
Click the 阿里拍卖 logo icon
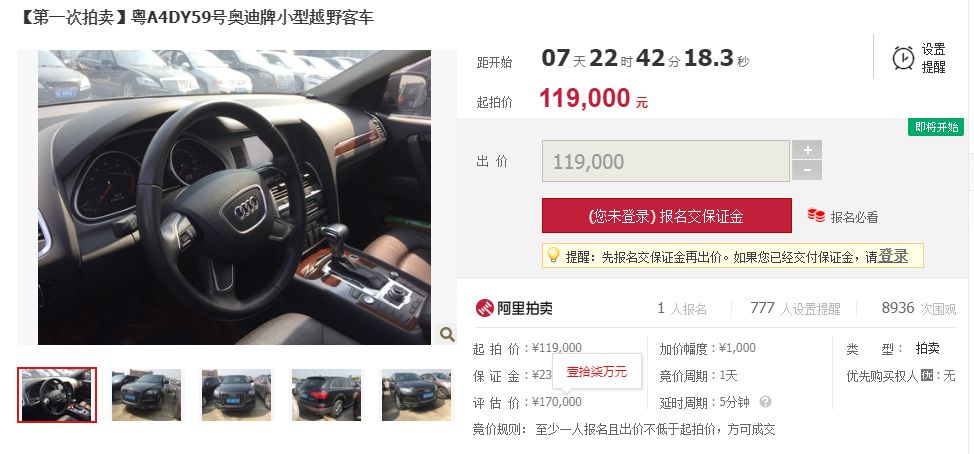[485, 307]
